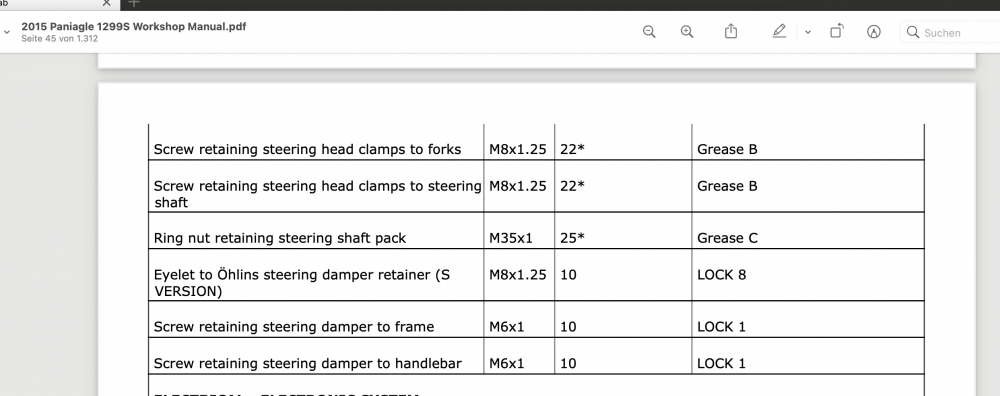Open a new tab with plus button
The image size is (1000, 396).
133,3
